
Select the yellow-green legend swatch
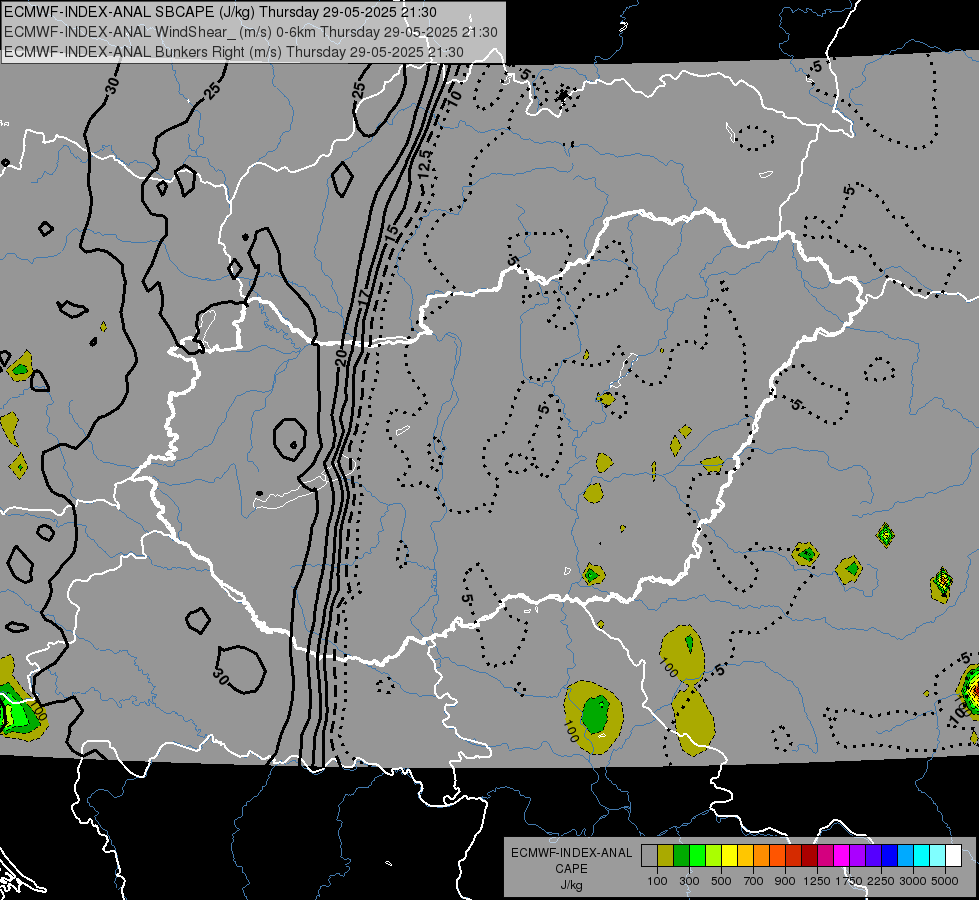pyautogui.click(x=713, y=855)
